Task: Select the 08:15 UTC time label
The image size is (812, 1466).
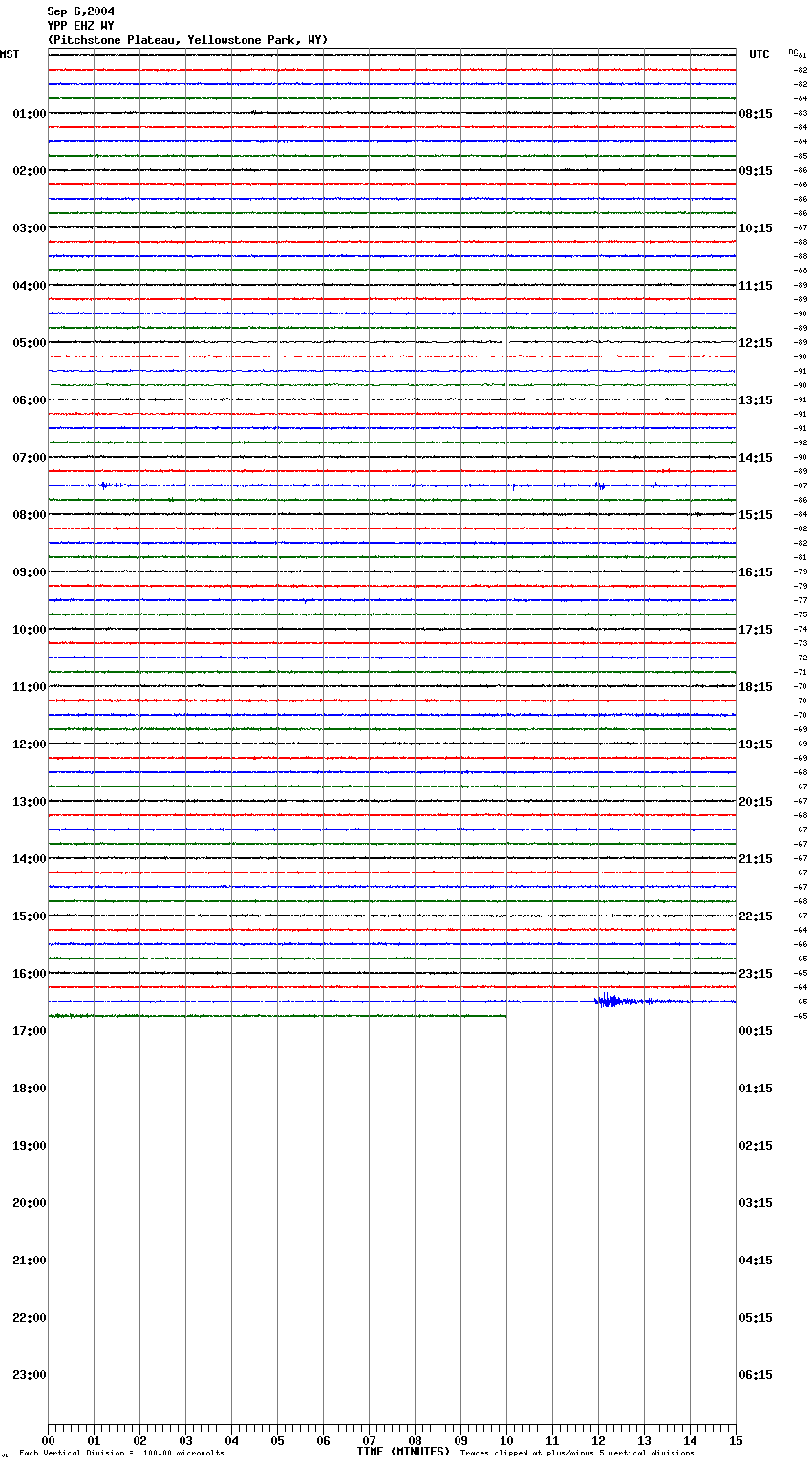Action: tap(756, 114)
